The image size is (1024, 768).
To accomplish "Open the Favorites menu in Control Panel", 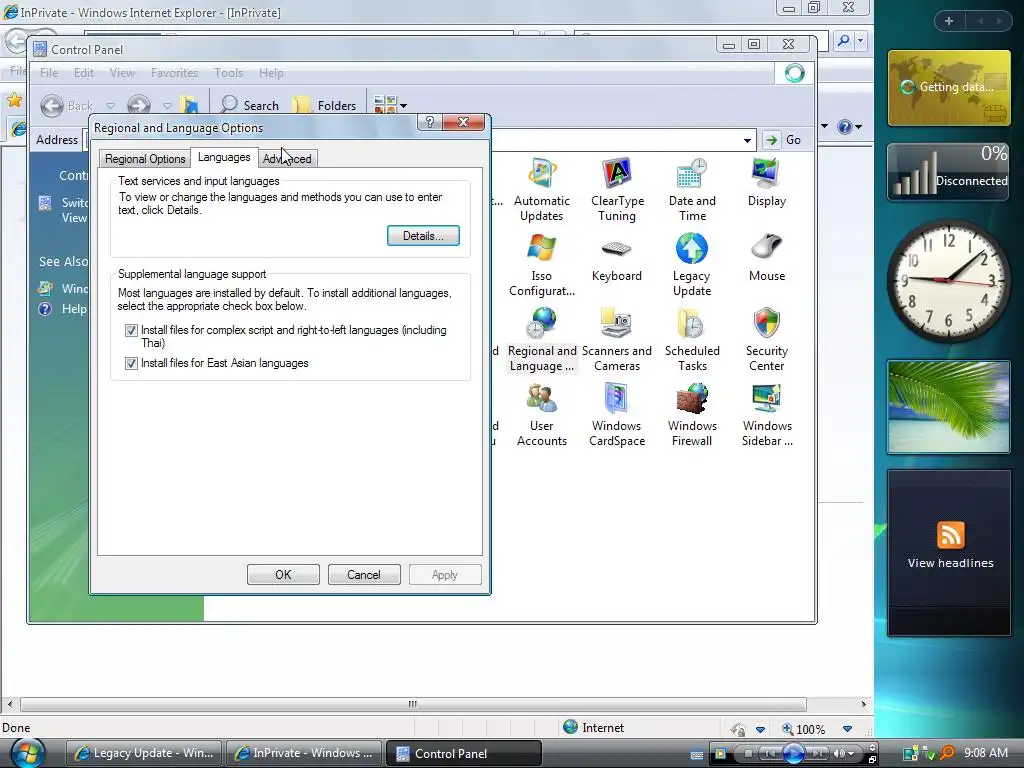I will tap(174, 73).
